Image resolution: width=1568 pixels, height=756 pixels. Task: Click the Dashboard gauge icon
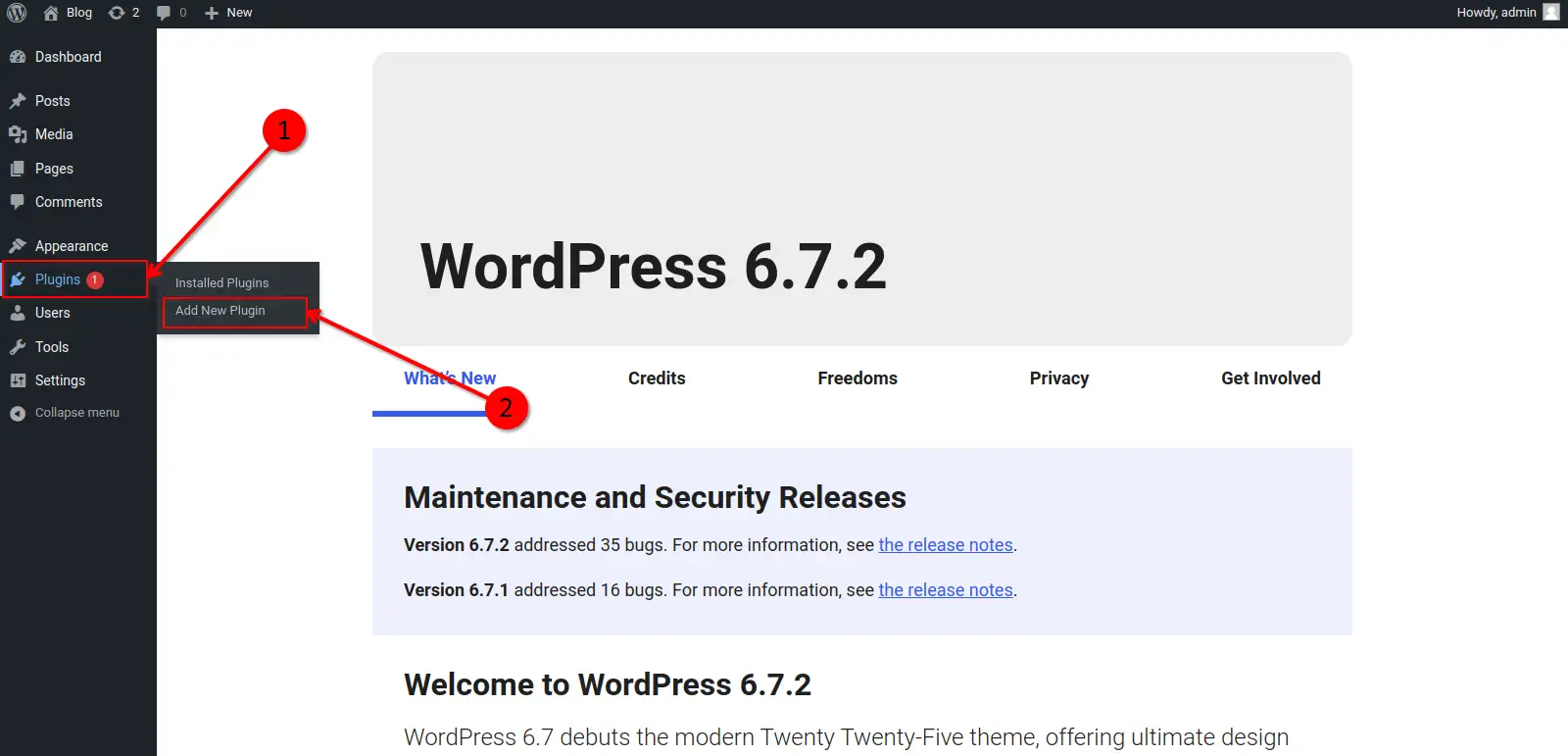pyautogui.click(x=18, y=57)
